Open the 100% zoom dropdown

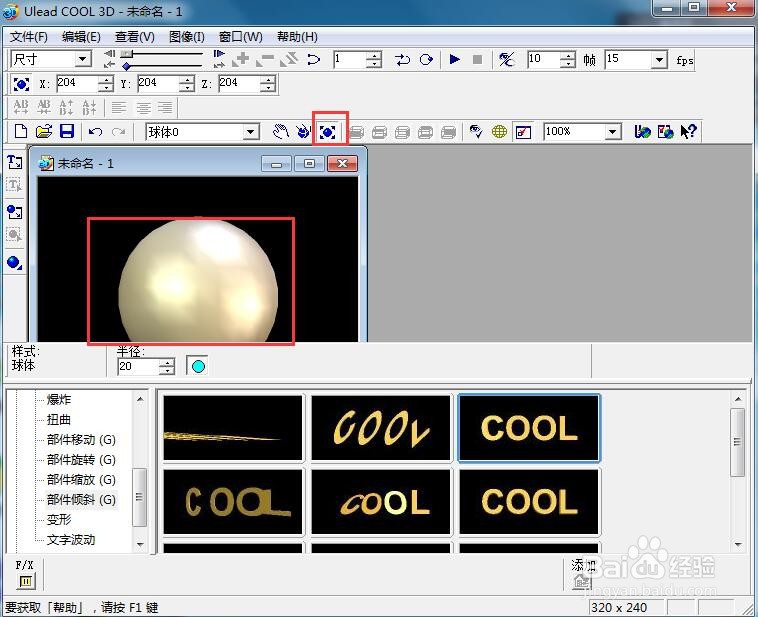click(x=612, y=132)
